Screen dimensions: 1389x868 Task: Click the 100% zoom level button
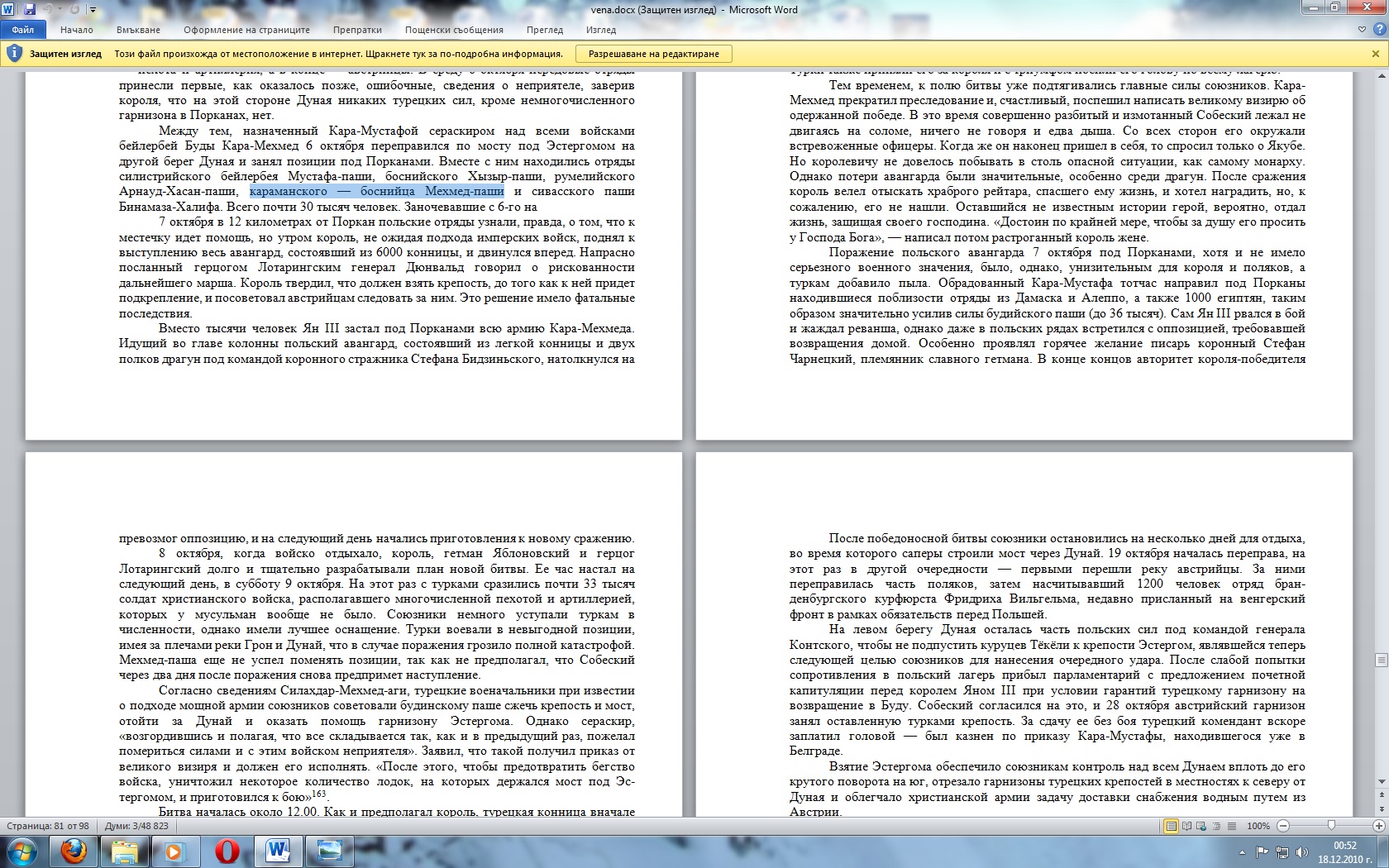tap(1258, 826)
